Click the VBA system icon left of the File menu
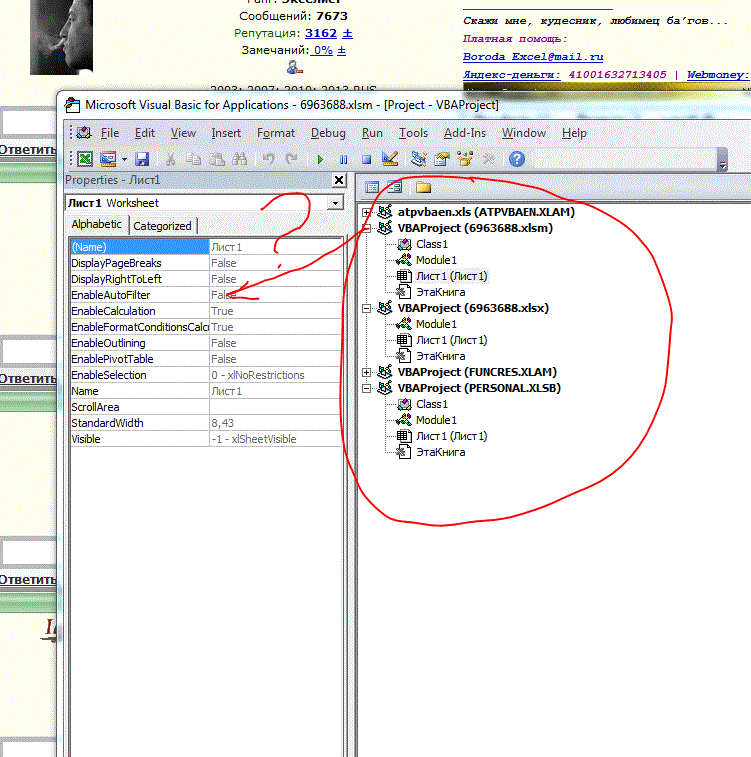 click(84, 132)
